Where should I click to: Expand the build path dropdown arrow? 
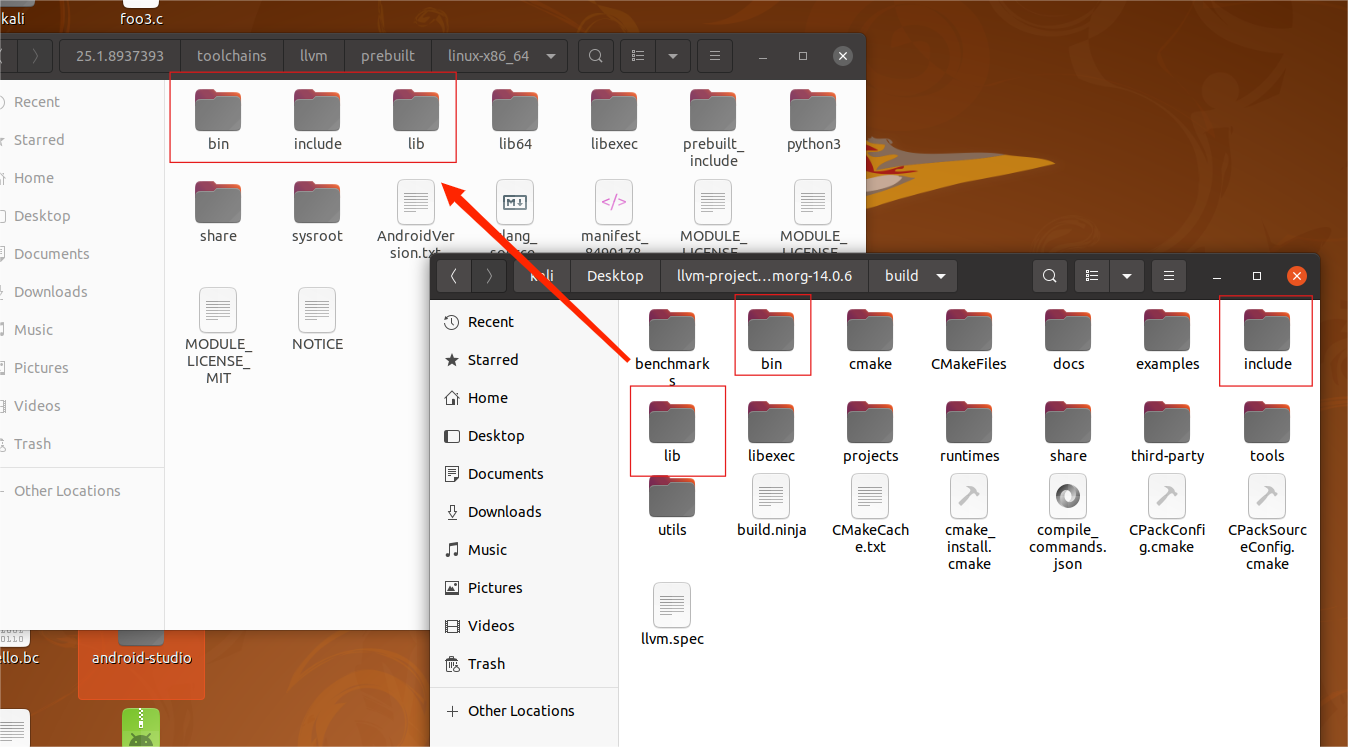coord(941,276)
